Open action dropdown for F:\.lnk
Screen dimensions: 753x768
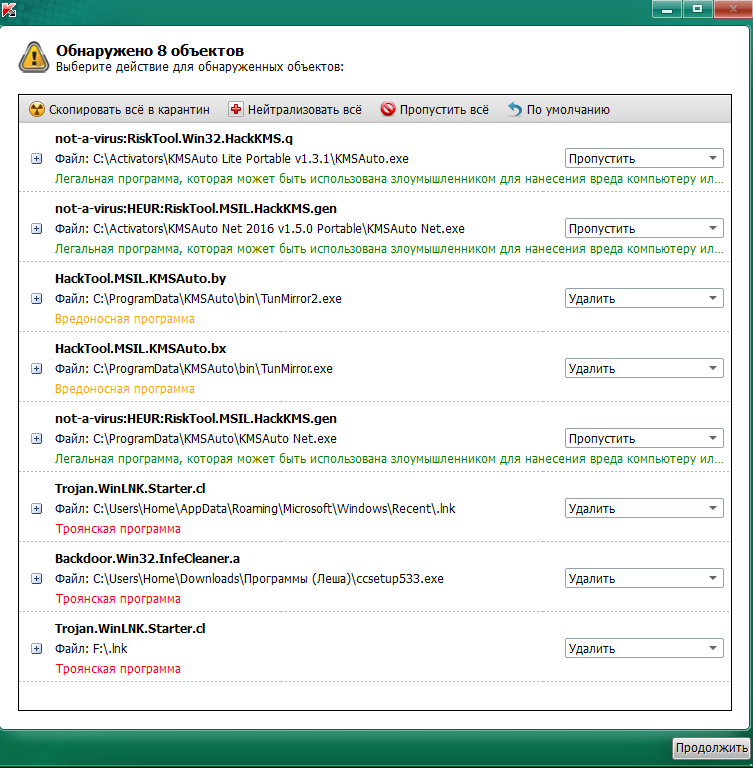tap(644, 648)
